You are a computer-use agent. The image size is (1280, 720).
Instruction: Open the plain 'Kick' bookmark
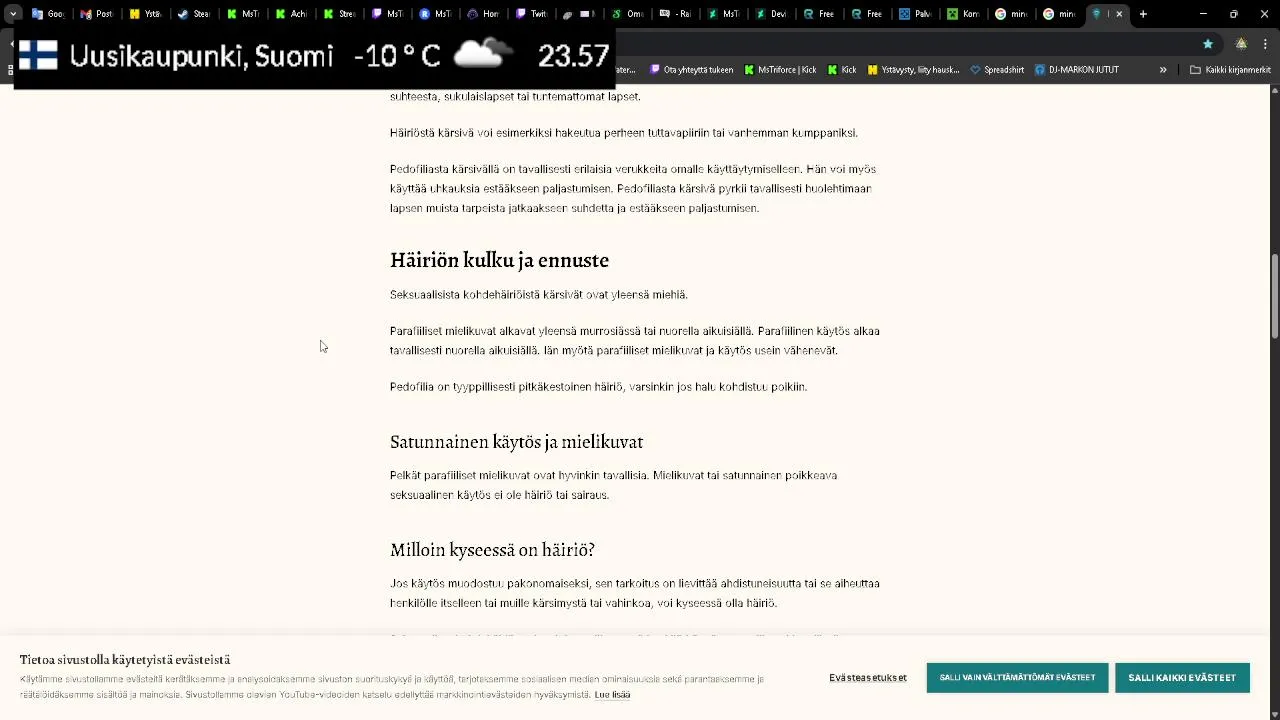[x=841, y=70]
